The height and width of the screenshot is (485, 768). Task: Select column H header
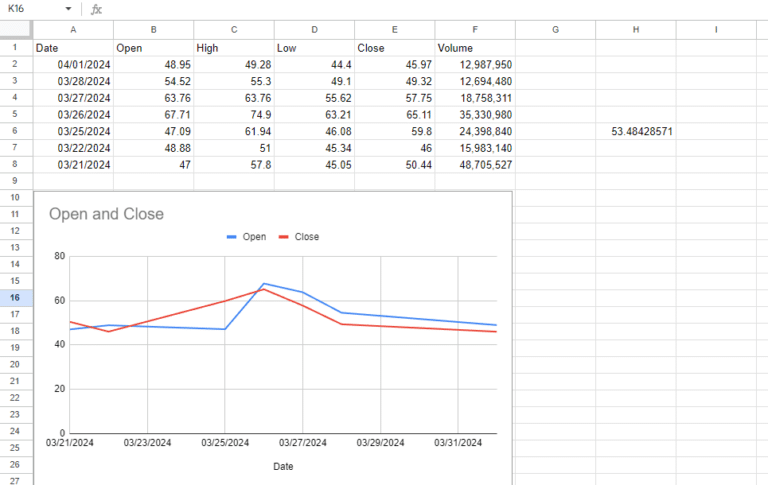tap(635, 30)
